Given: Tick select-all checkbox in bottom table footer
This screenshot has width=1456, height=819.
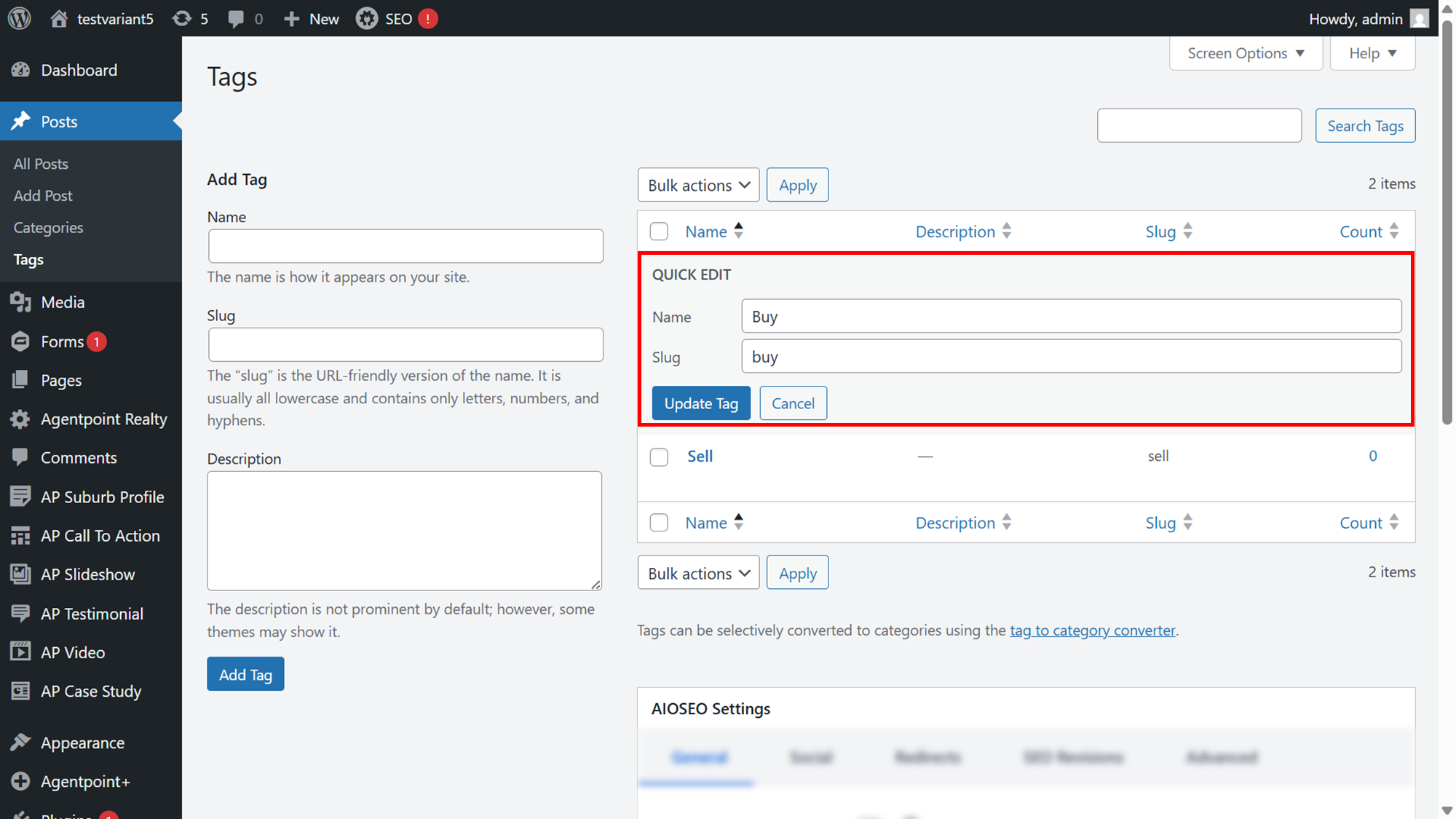Looking at the screenshot, I should click(659, 523).
